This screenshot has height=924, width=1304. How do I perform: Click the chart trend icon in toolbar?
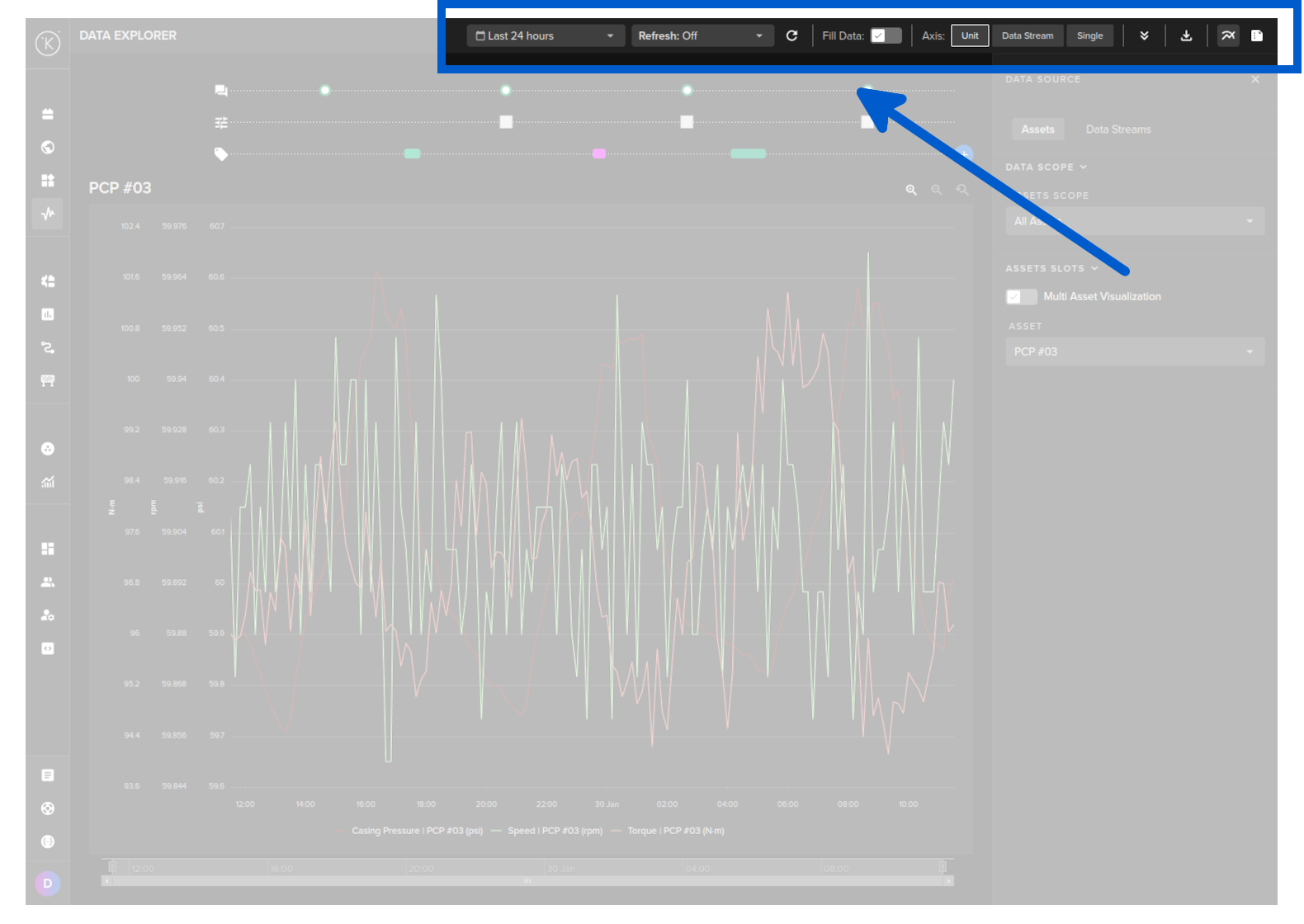click(1228, 36)
